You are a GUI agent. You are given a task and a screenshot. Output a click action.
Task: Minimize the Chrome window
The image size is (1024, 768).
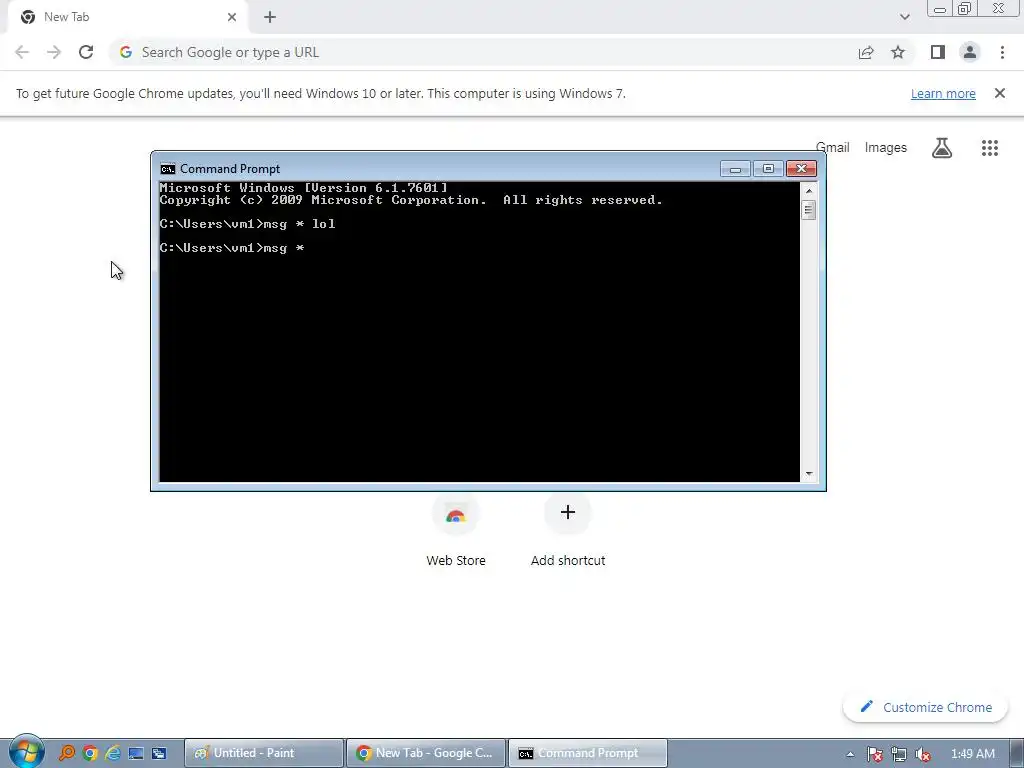pos(940,9)
